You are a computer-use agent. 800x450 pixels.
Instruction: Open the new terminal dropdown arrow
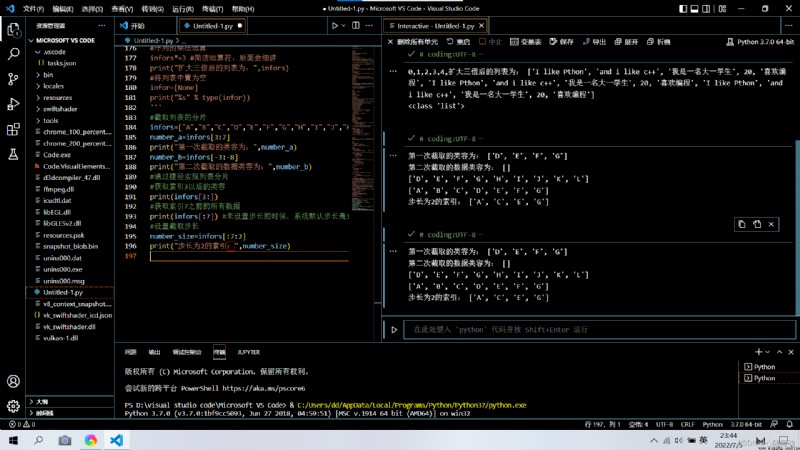767,352
